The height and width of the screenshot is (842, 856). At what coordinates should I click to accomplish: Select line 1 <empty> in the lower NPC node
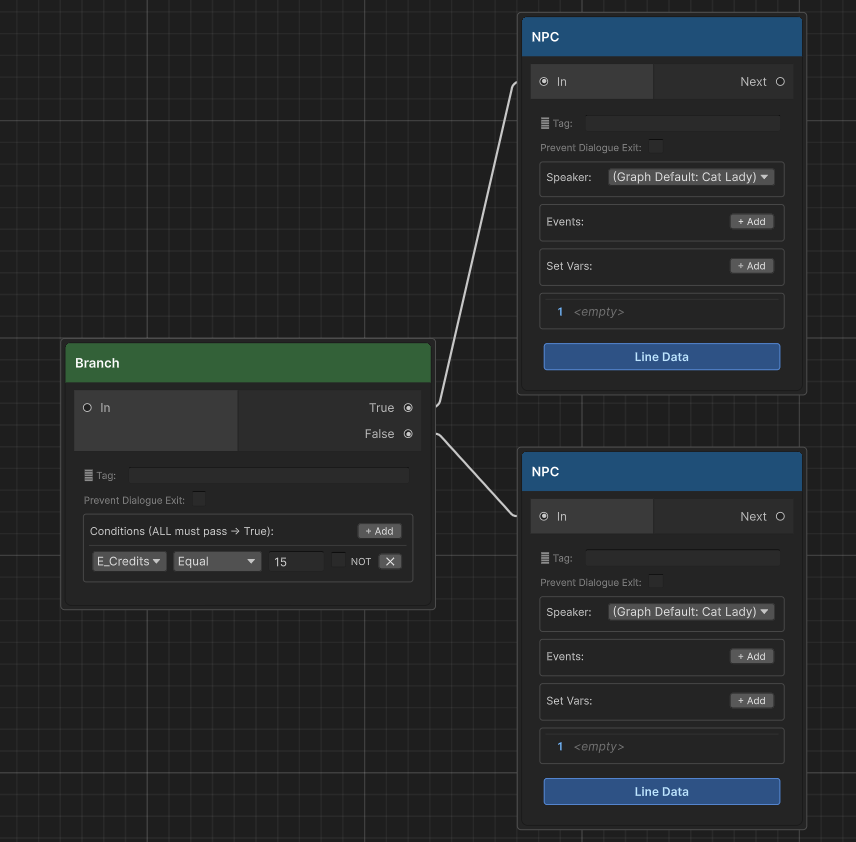(x=662, y=746)
